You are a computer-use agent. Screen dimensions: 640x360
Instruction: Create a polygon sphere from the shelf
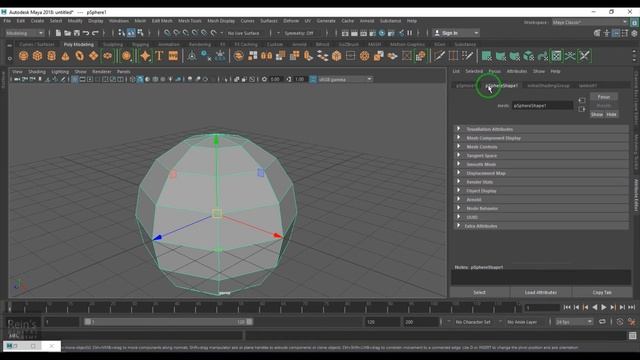click(x=24, y=56)
